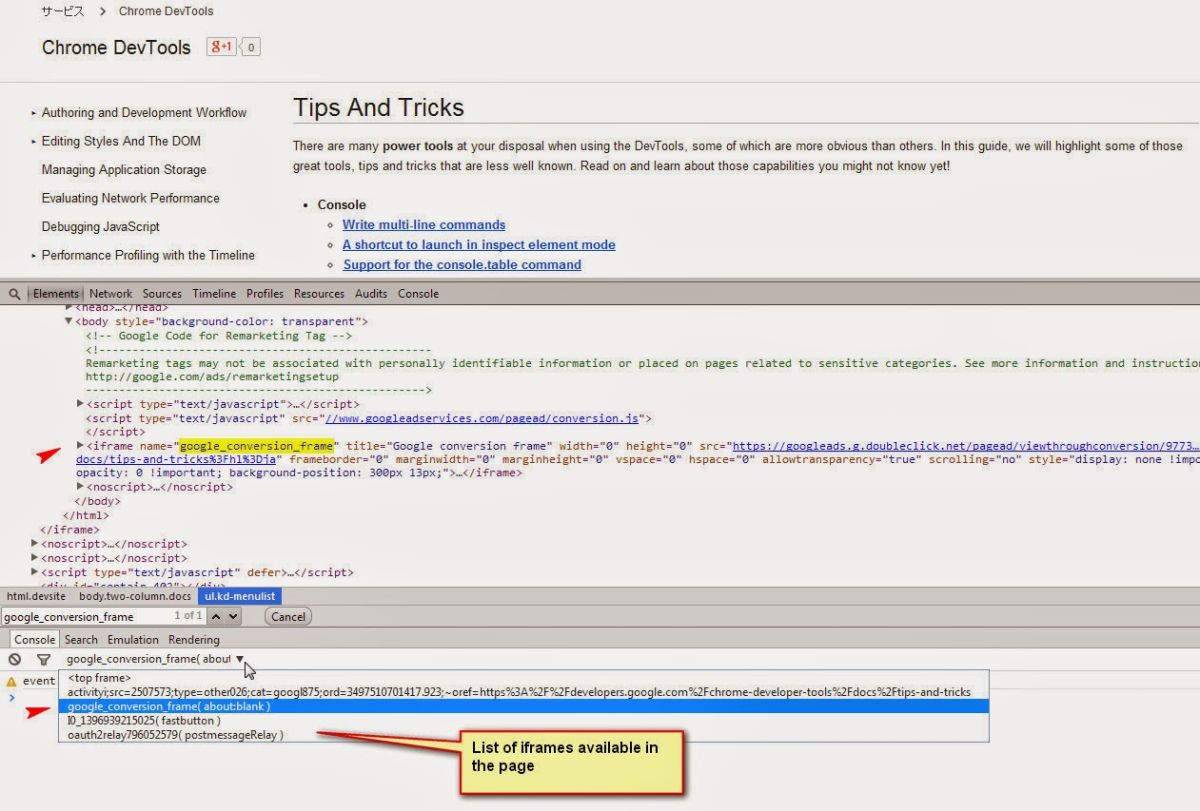Switch to the Audits panel
Viewport: 1200px width, 811px height.
(371, 294)
